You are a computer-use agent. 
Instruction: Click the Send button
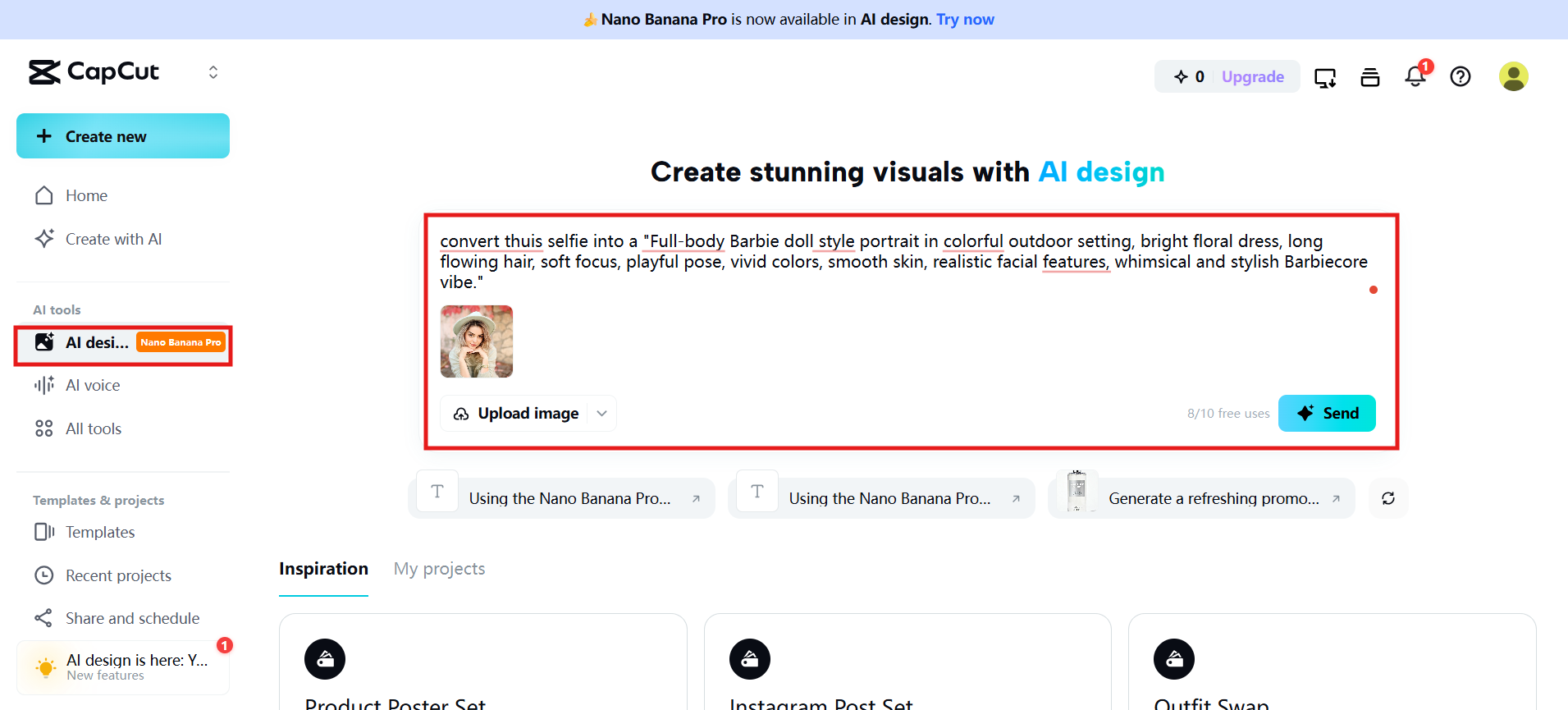tap(1327, 413)
